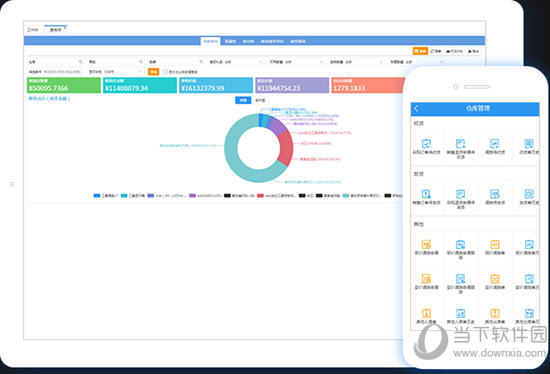Open the fifth filter dropdown in the top filter row

[x=296, y=62]
